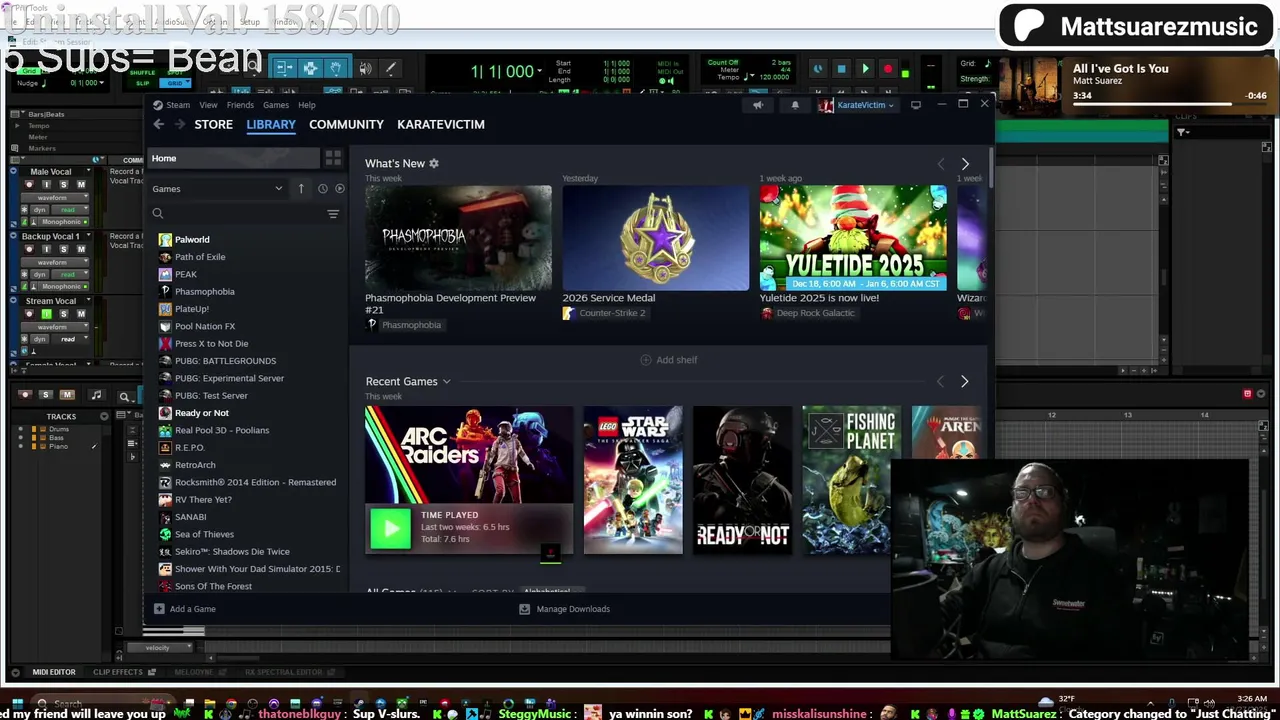
Task: Open Yuletide 2025 is now live news
Action: pyautogui.click(x=853, y=238)
